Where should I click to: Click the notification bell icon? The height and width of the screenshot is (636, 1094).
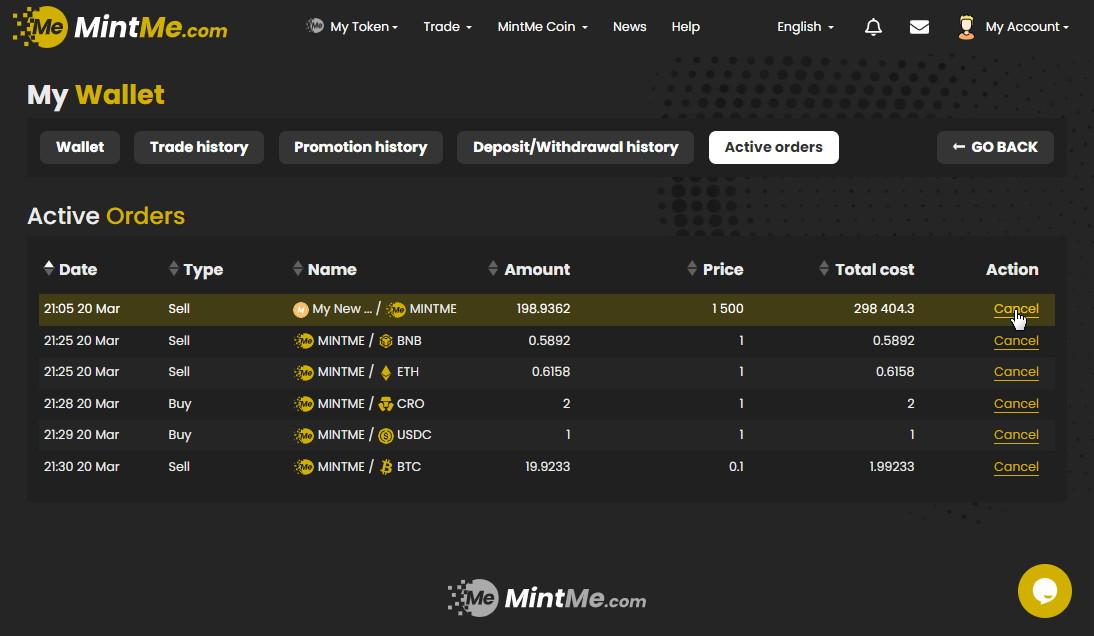(873, 27)
